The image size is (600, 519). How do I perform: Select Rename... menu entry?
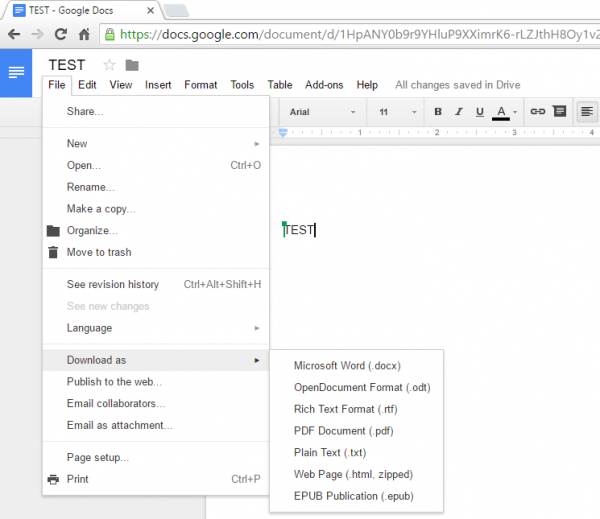coord(156,187)
